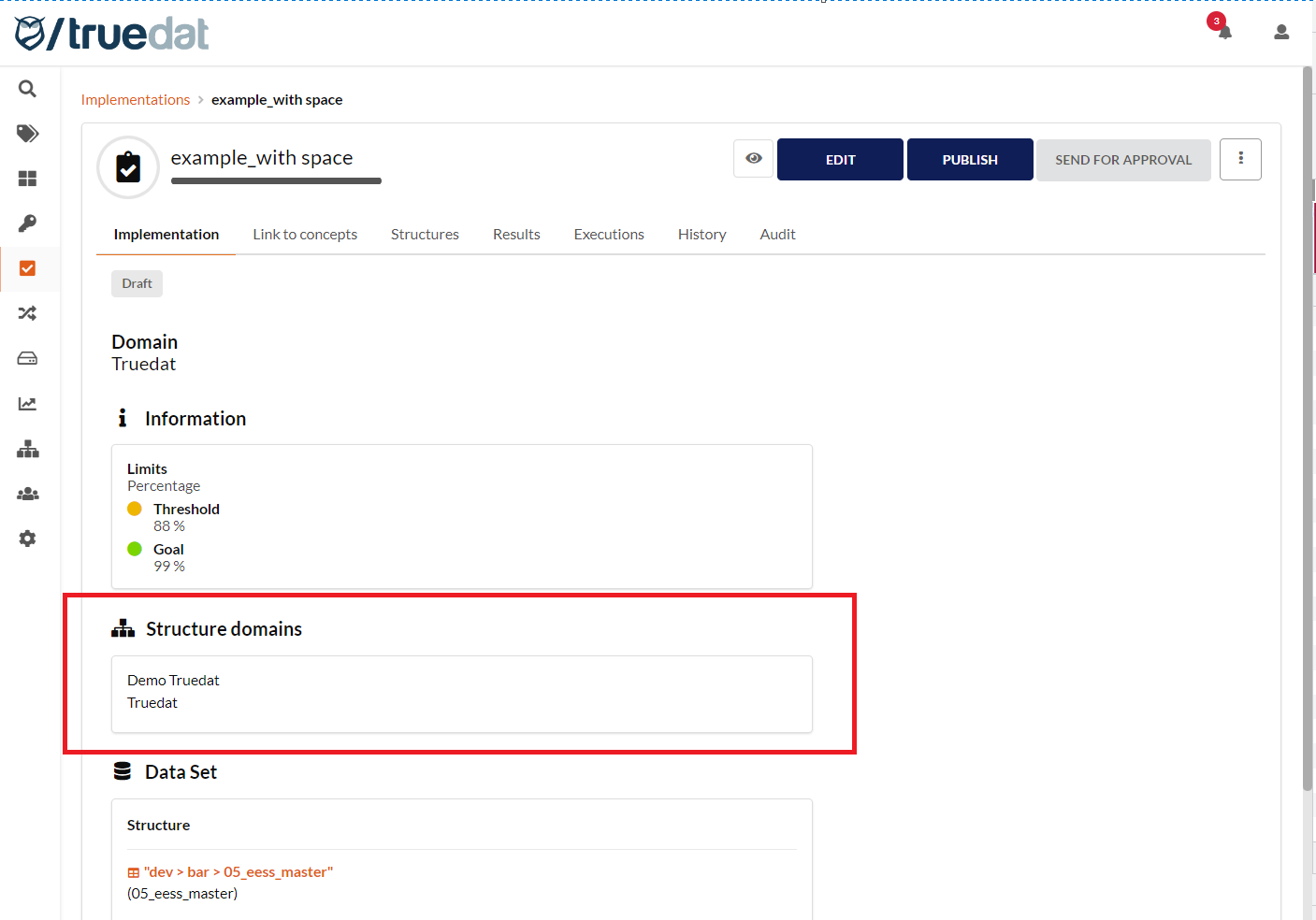Screen dimensions: 1316x920
Task: Open the line chart sidebar icon
Action: tap(27, 404)
